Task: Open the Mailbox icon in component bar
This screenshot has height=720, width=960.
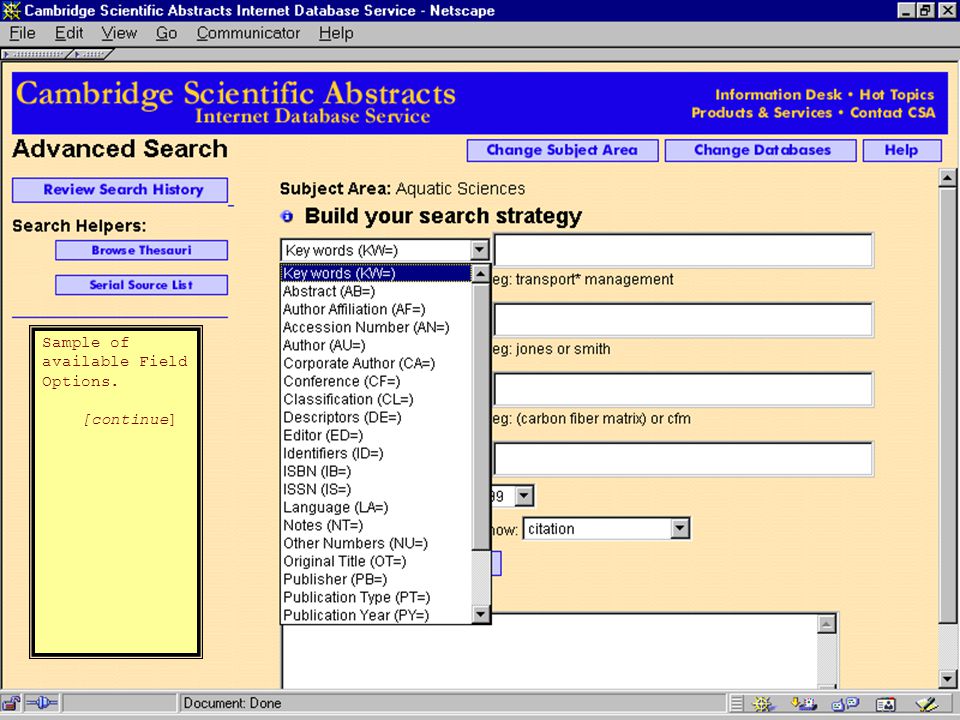Action: (x=804, y=704)
